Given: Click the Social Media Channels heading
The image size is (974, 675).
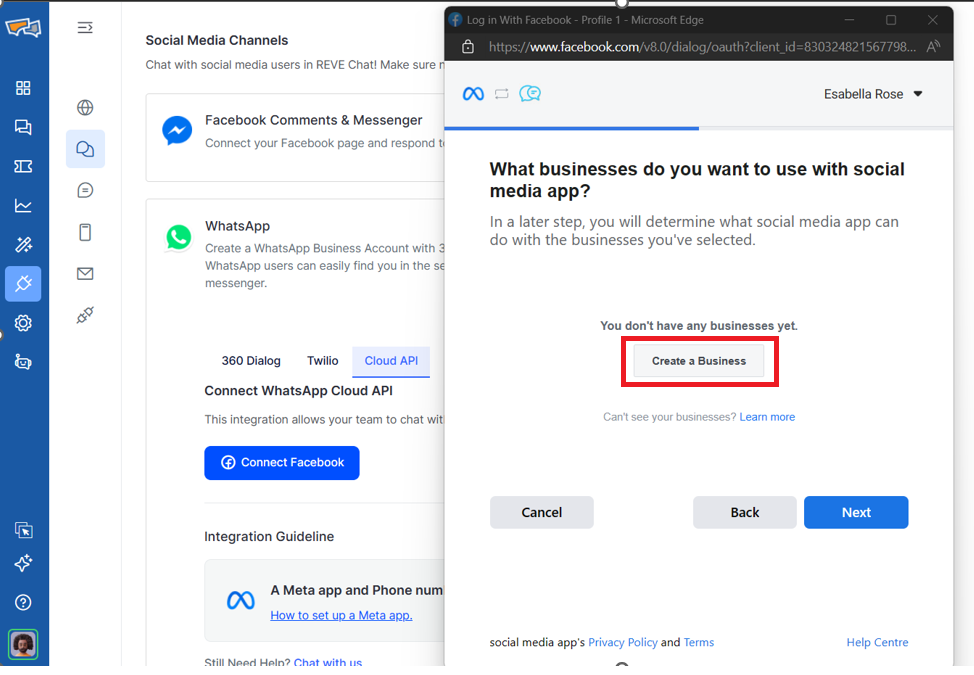Looking at the screenshot, I should (x=217, y=40).
